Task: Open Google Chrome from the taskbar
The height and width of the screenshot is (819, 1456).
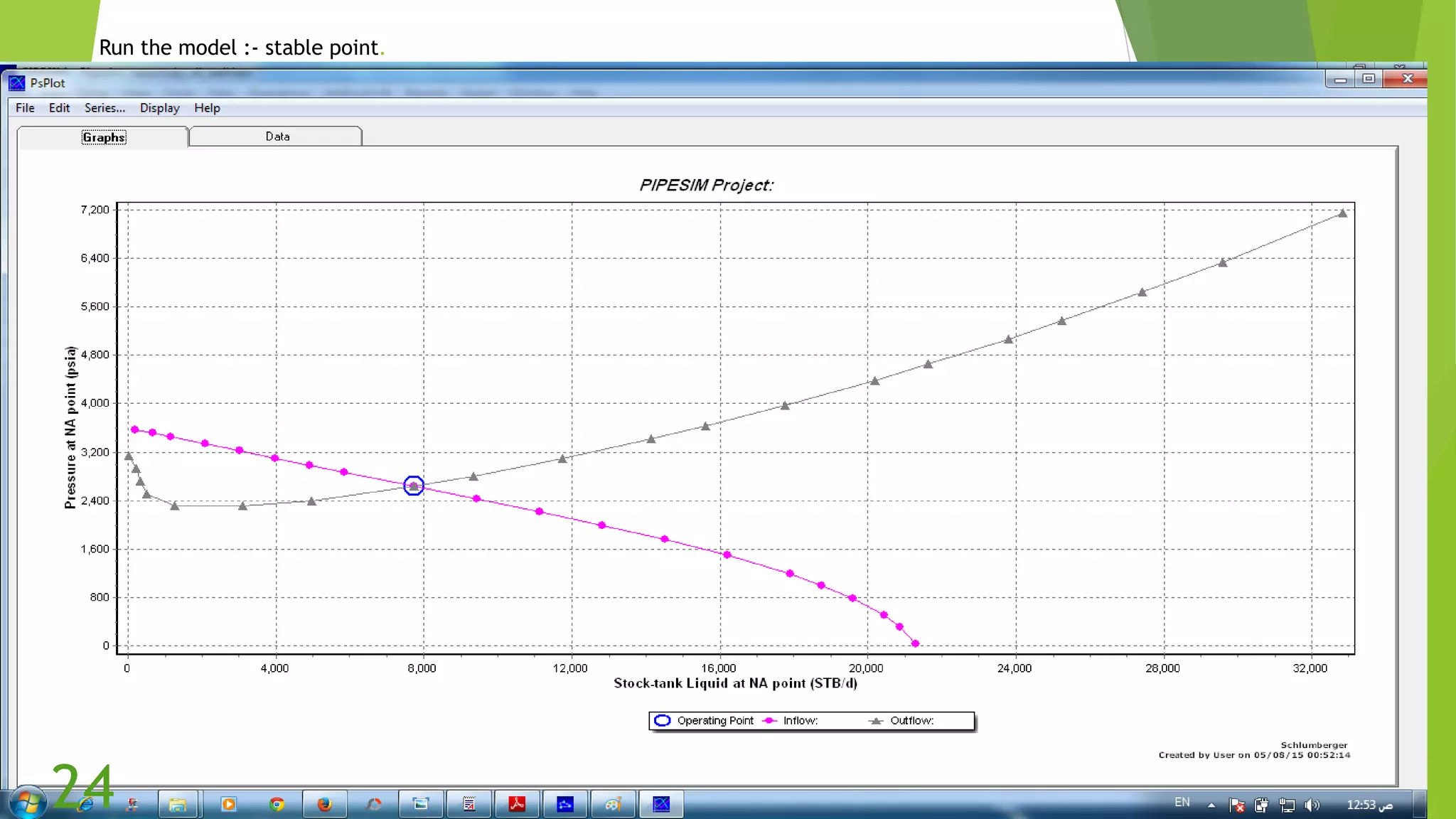Action: pyautogui.click(x=277, y=804)
